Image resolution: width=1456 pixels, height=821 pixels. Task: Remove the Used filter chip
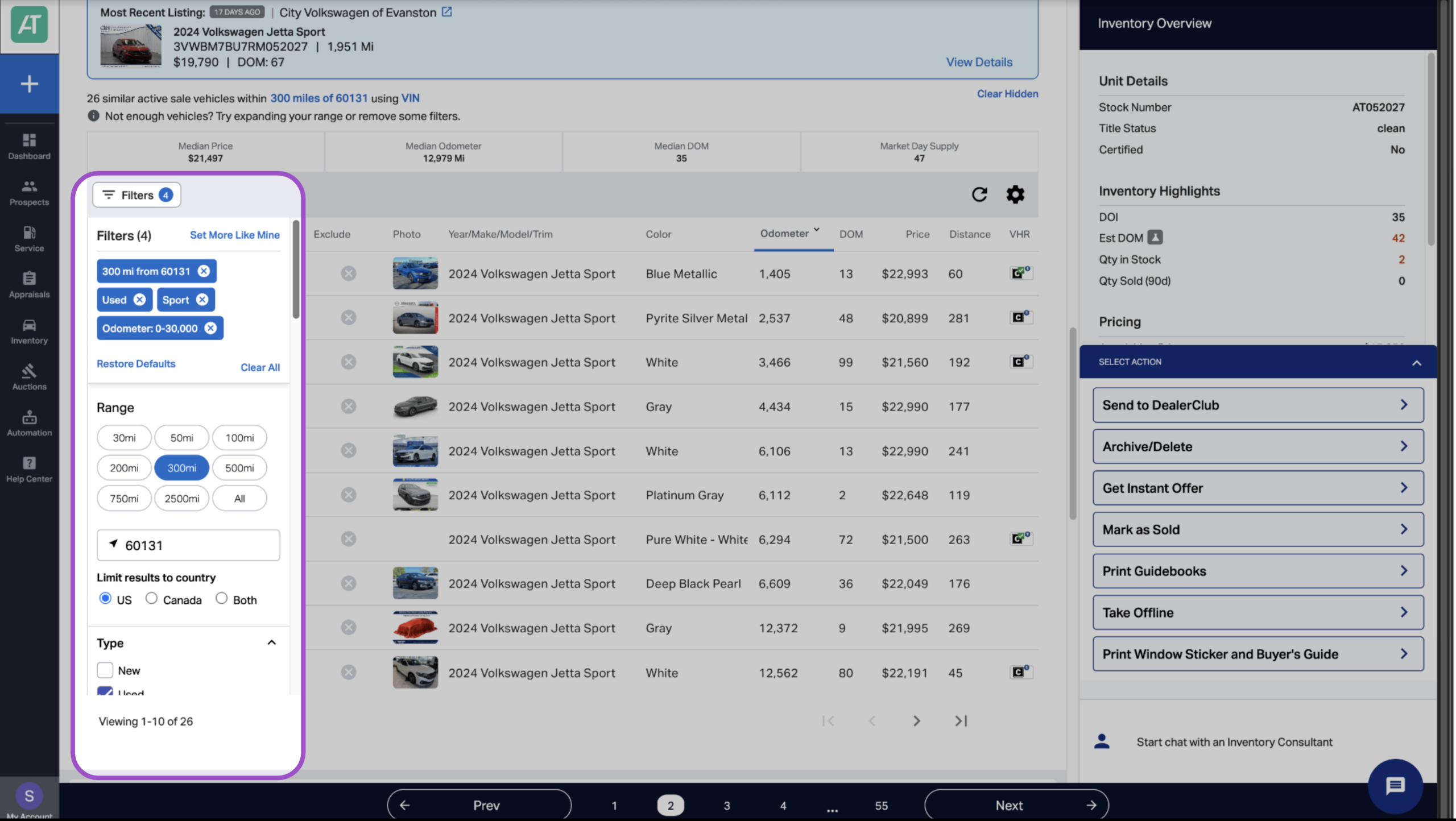tap(139, 300)
